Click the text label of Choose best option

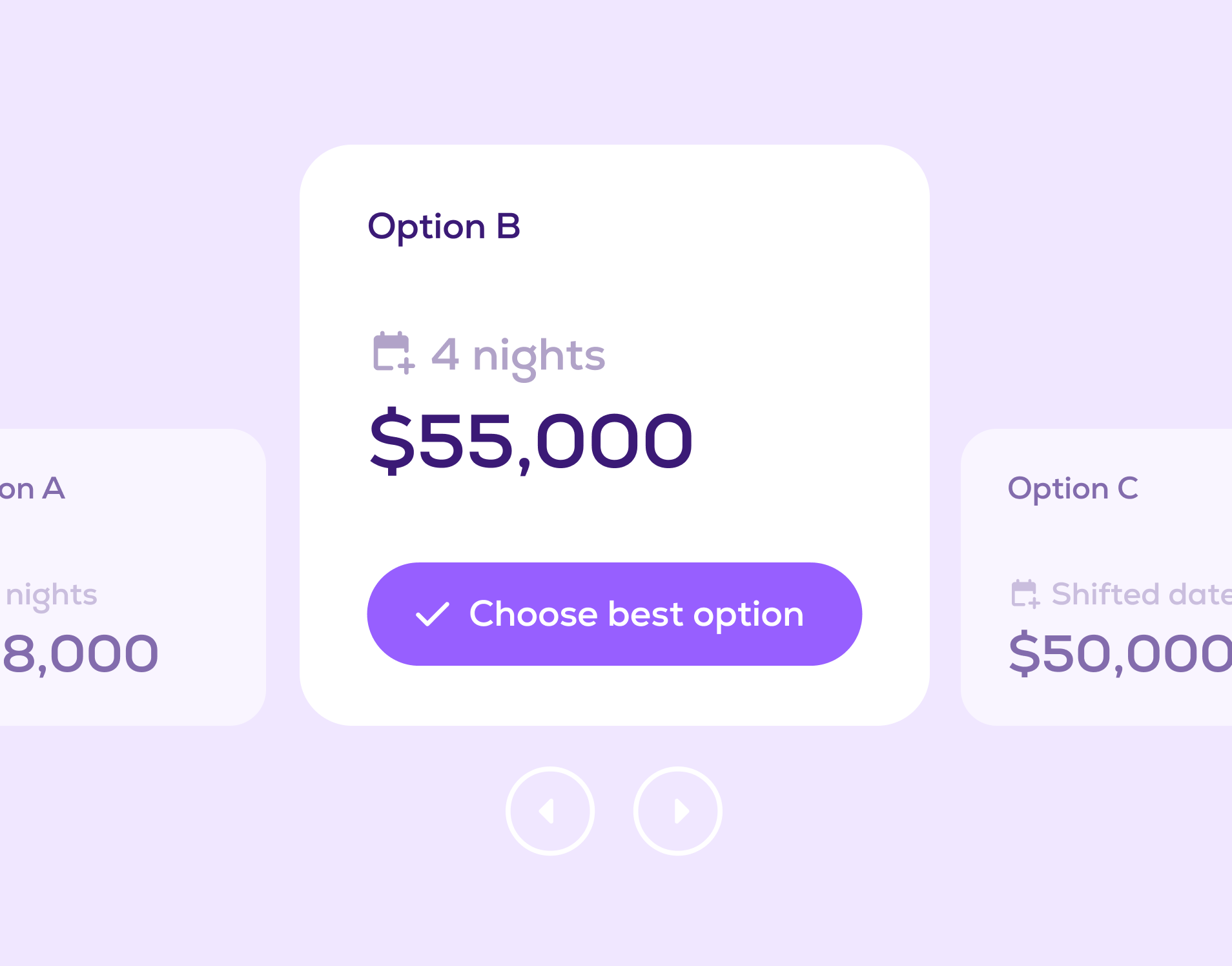pos(636,614)
